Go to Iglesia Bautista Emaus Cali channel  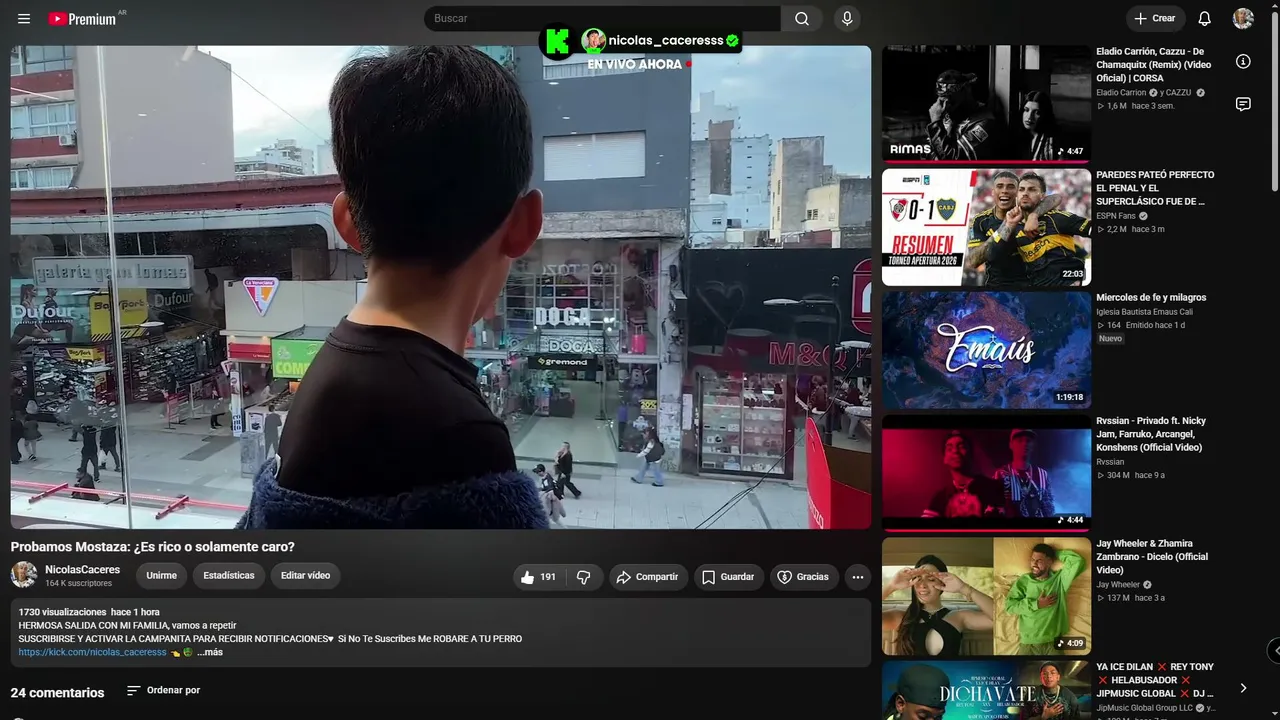pyautogui.click(x=1144, y=312)
